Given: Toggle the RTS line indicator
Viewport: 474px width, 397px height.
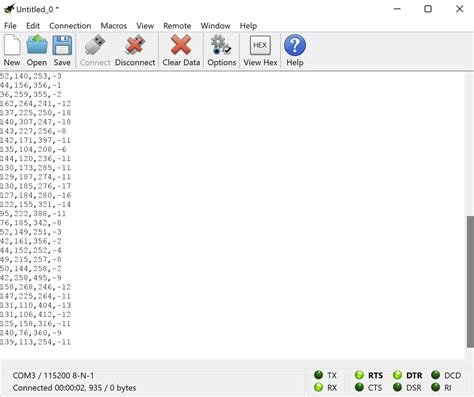Looking at the screenshot, I should (x=369, y=375).
